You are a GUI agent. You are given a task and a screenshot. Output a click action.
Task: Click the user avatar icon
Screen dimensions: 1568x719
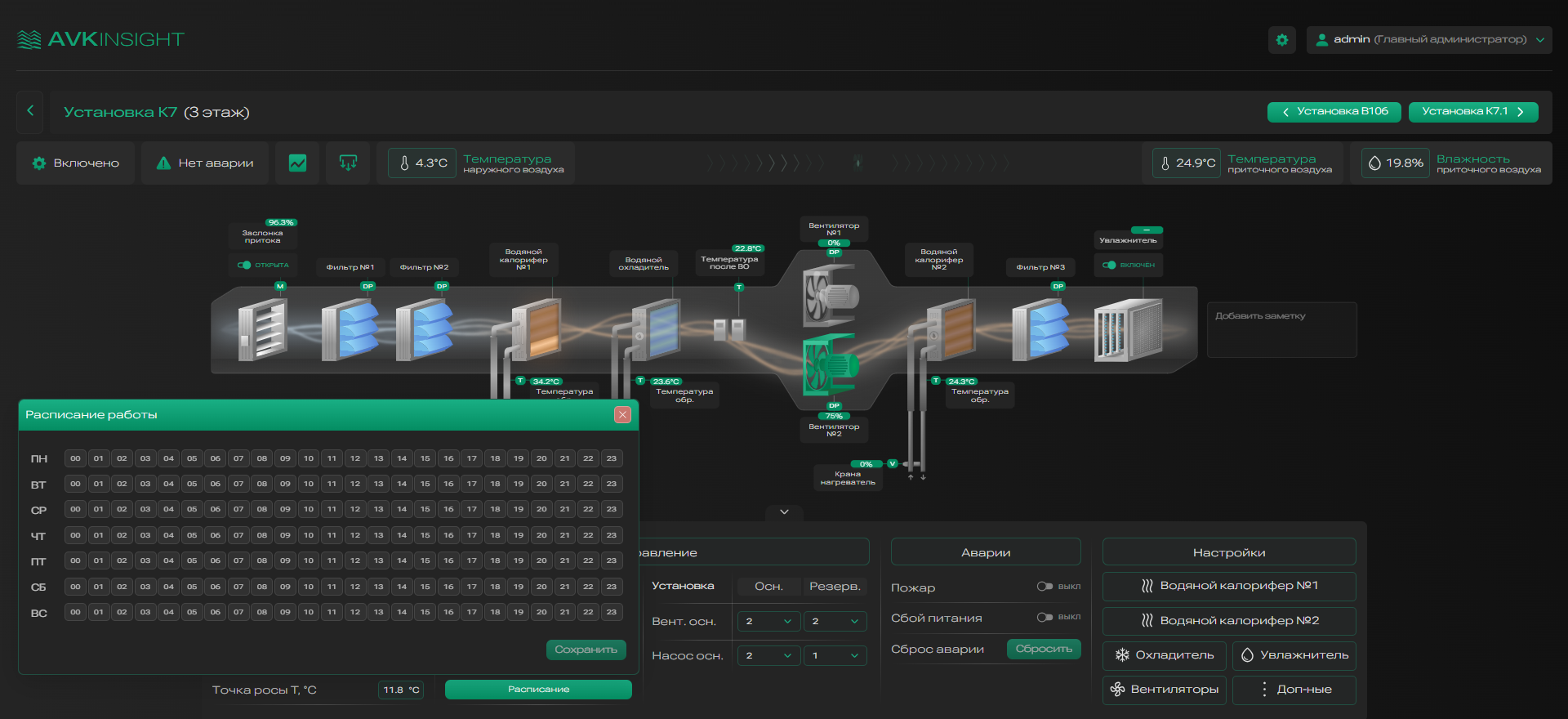[x=1321, y=39]
